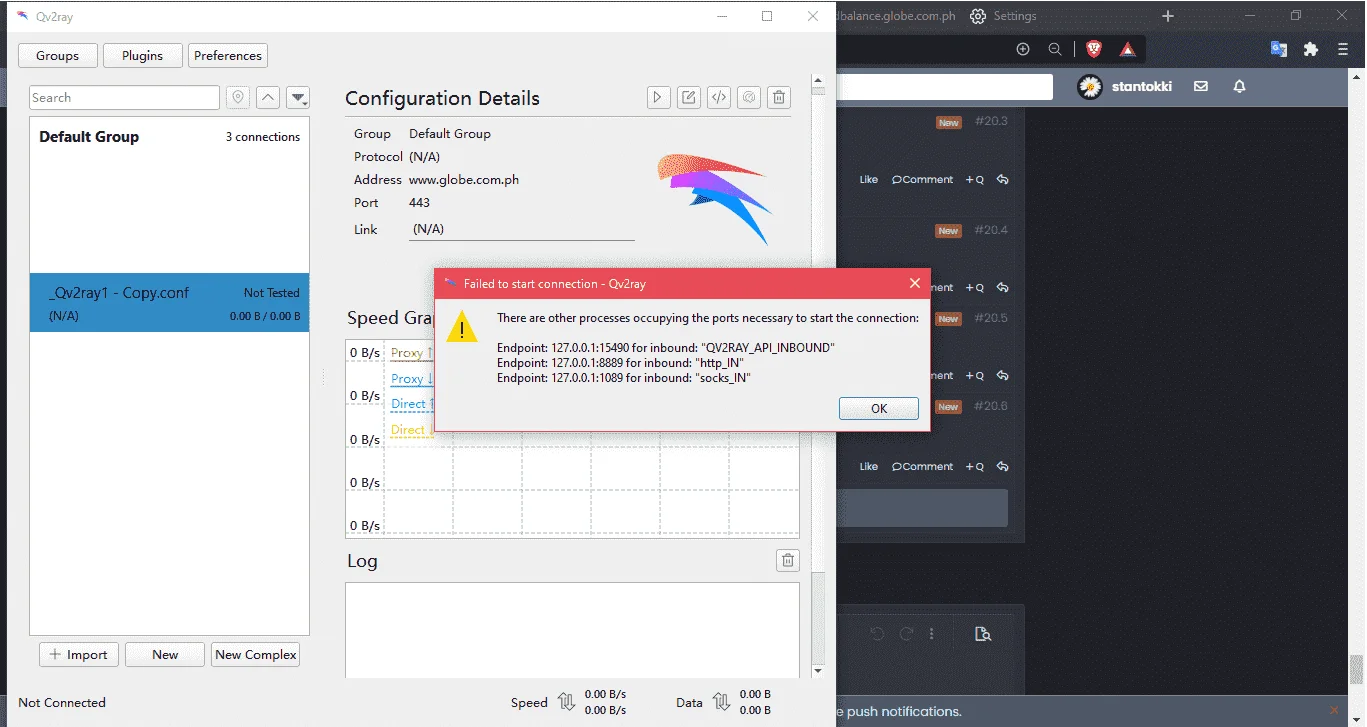Click the Search connections field

coord(124,97)
